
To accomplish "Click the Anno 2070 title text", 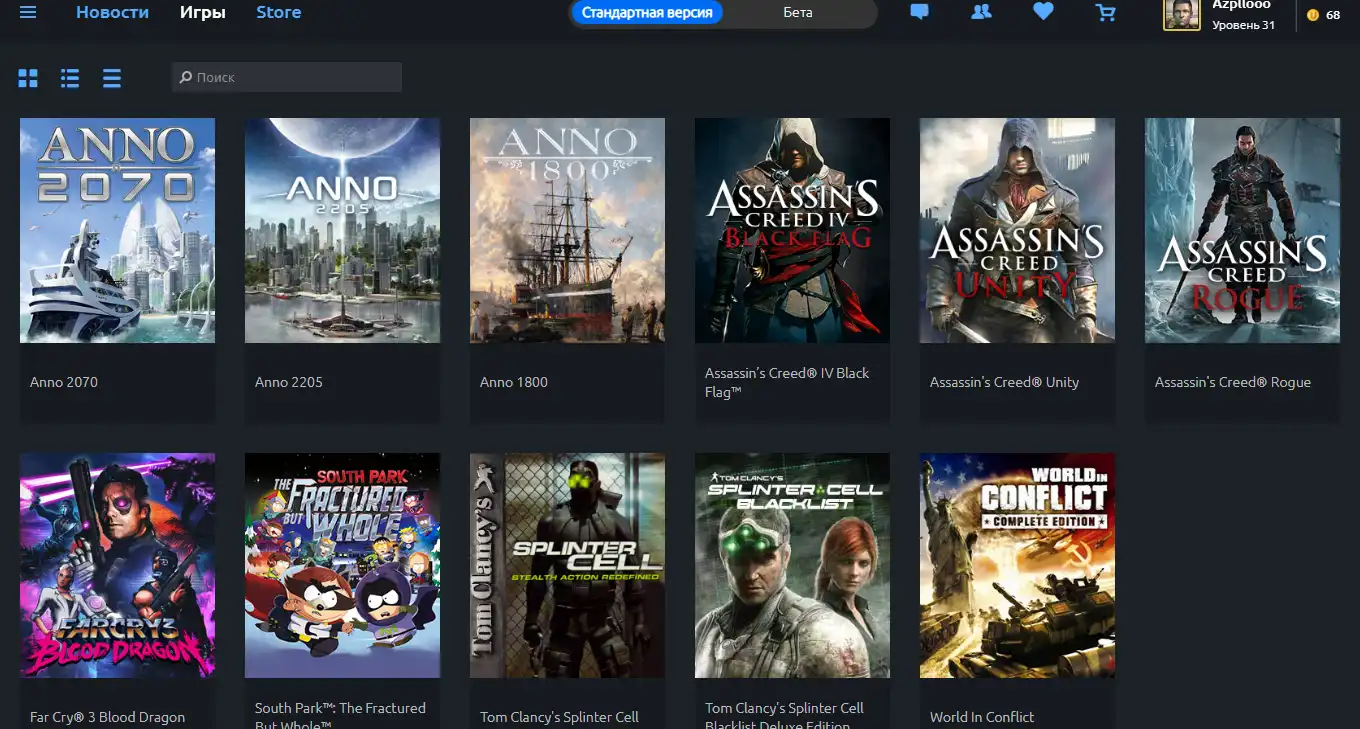I will coord(64,382).
